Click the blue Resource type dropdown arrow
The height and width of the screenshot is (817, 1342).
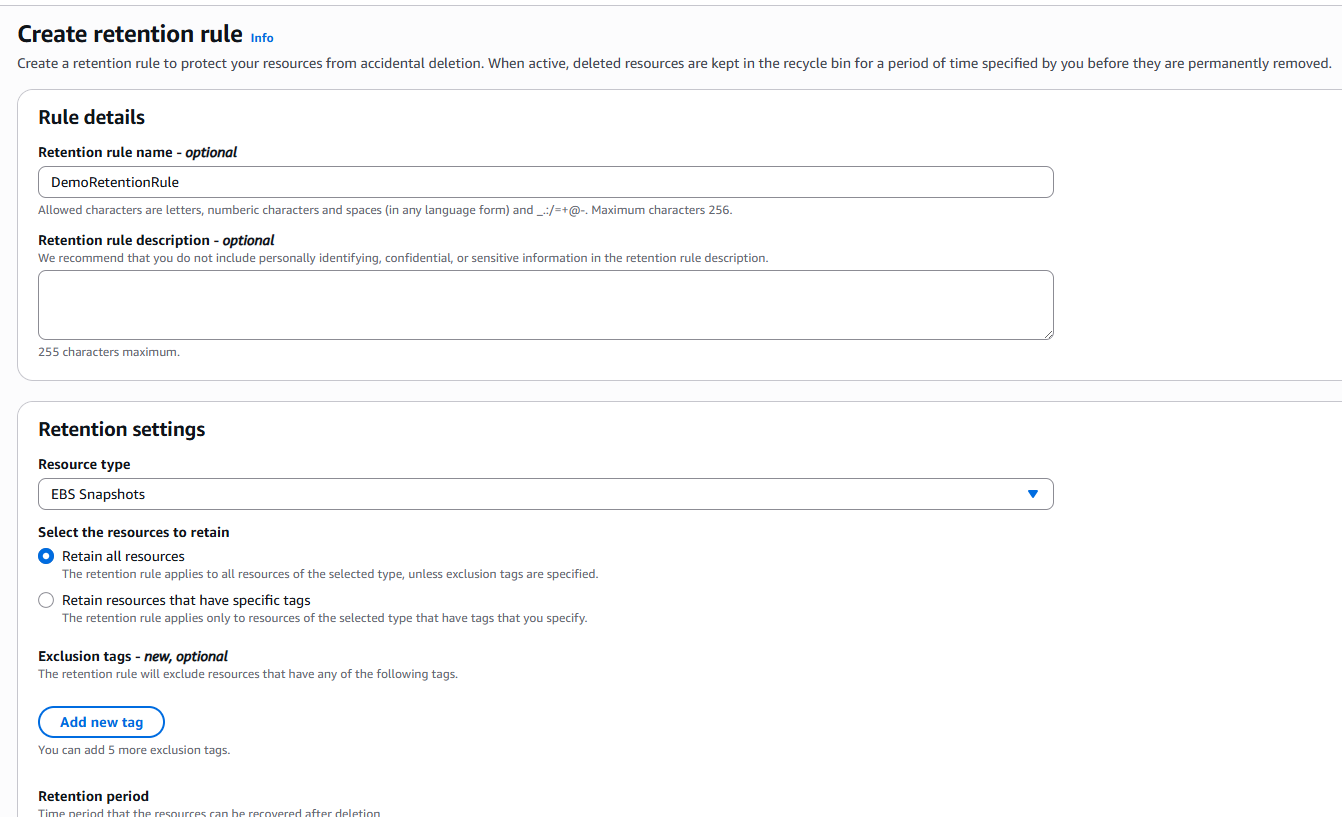[1033, 494]
